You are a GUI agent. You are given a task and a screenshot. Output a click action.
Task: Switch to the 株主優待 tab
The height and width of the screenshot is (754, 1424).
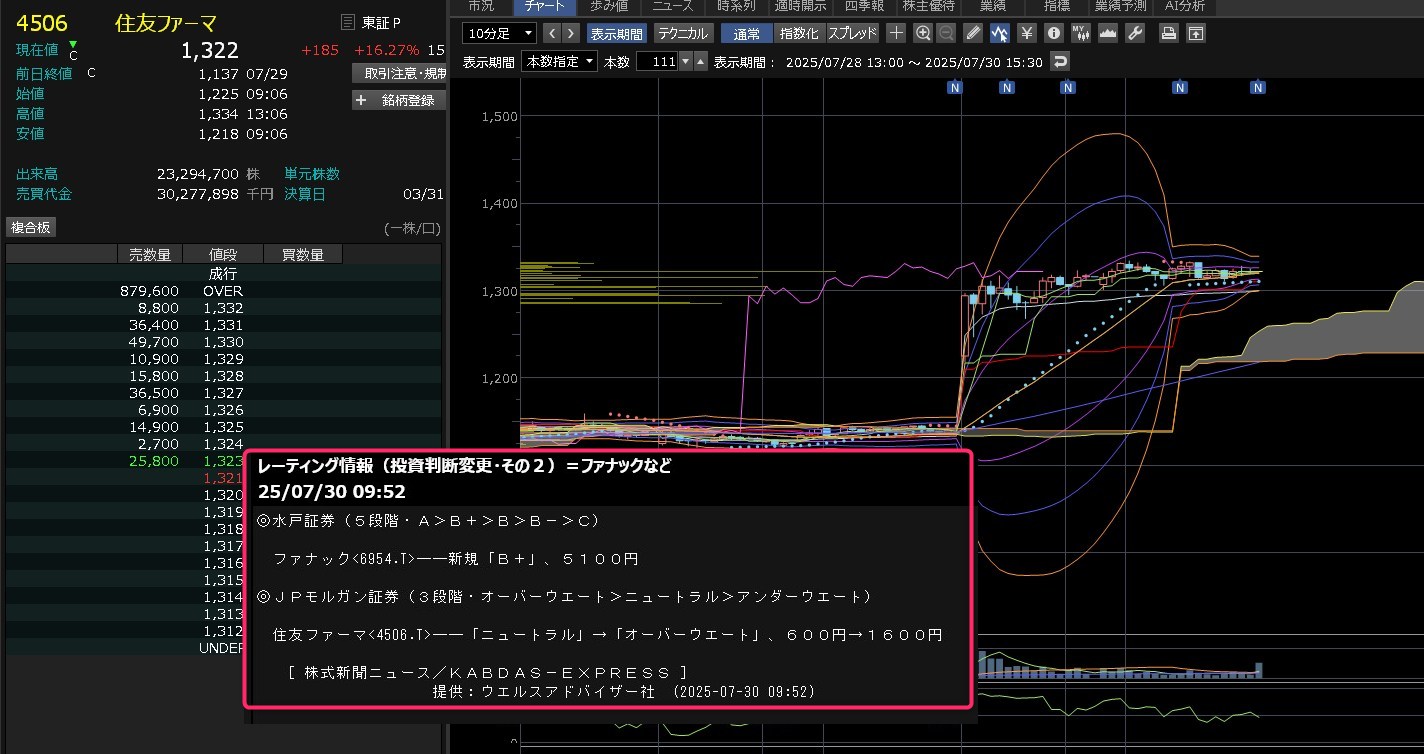coord(929,6)
